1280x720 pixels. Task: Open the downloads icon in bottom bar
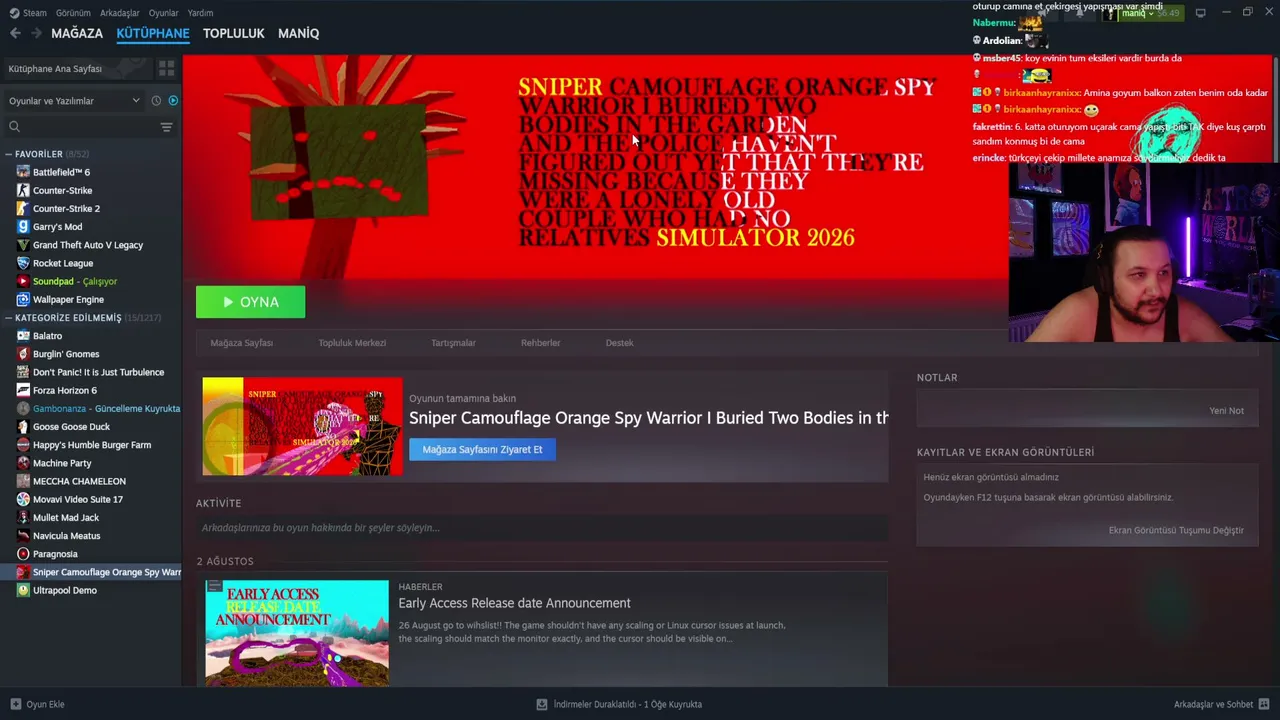click(542, 704)
